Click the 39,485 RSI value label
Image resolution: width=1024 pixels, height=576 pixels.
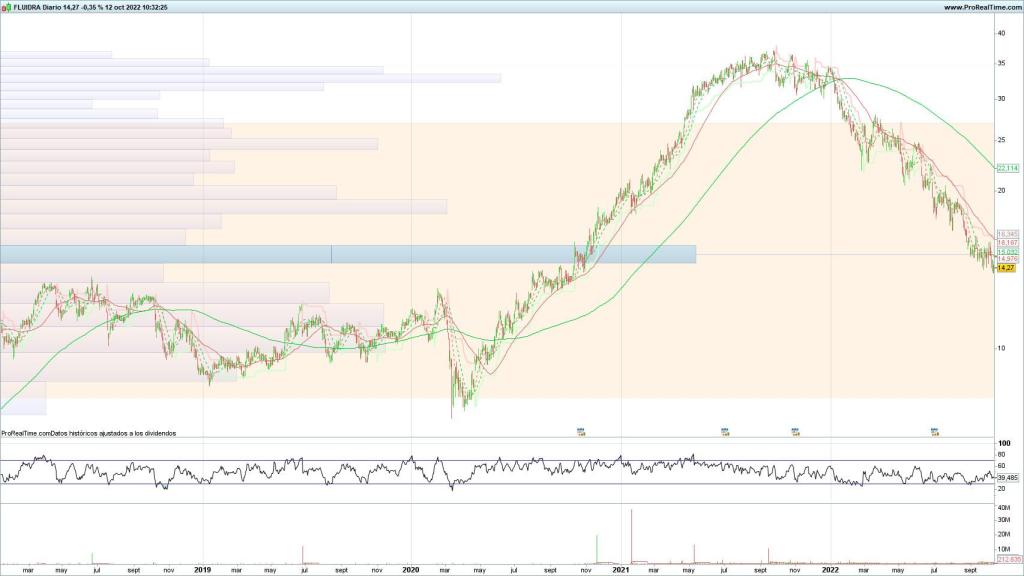pos(1007,478)
